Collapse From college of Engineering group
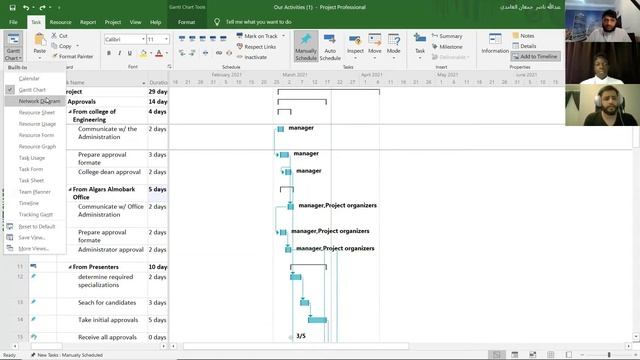This screenshot has height=360, width=640. [70, 111]
